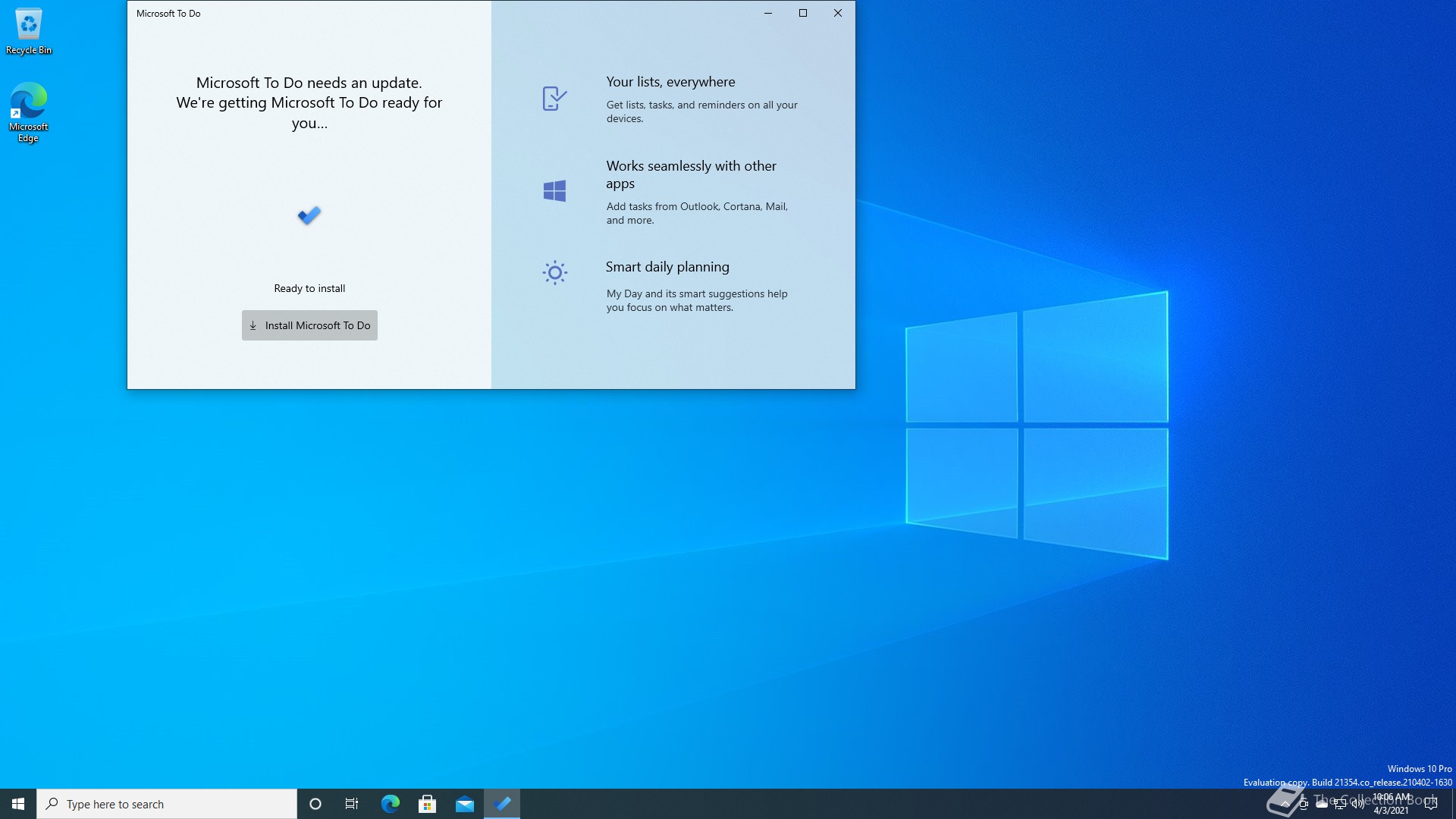
Task: Open Task View on the taskbar
Action: click(x=352, y=804)
